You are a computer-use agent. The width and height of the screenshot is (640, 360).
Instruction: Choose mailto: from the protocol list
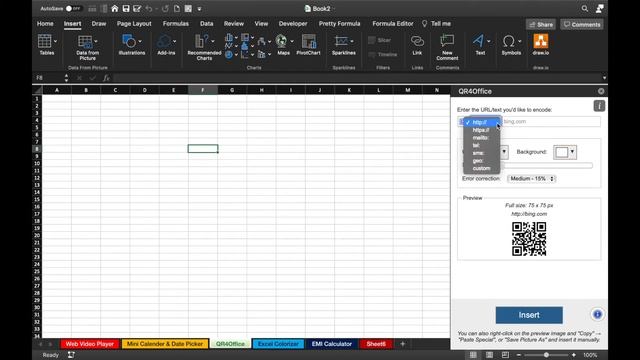click(481, 138)
